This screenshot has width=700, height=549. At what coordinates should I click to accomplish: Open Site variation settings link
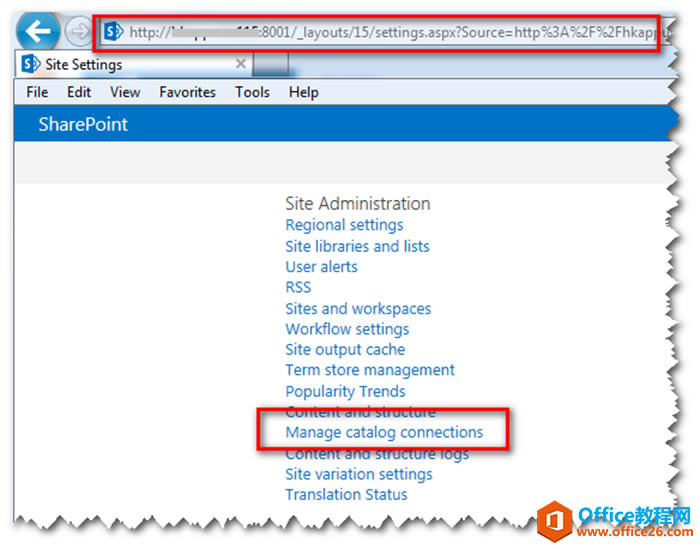tap(359, 474)
